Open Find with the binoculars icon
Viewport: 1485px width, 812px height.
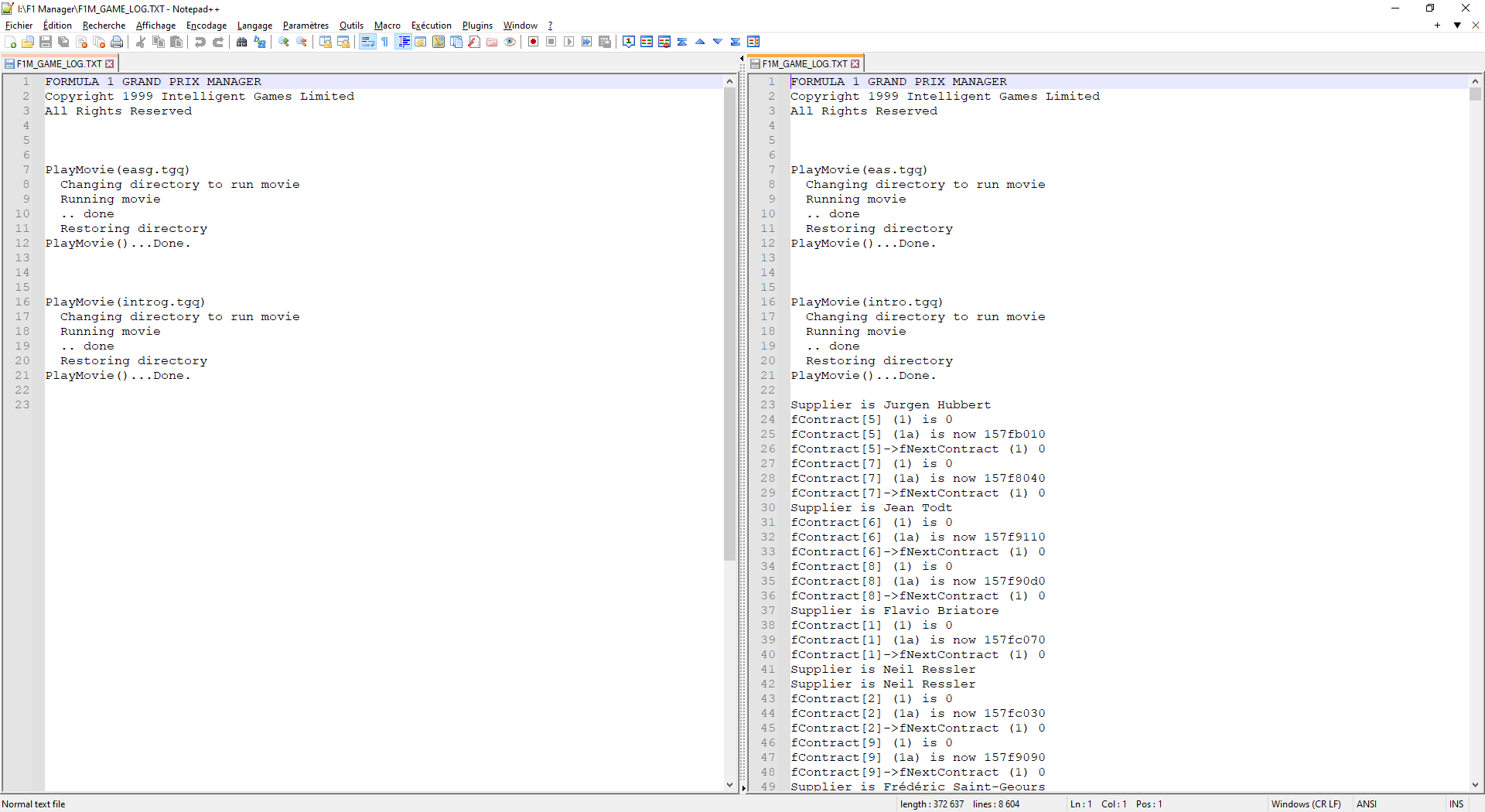point(242,42)
